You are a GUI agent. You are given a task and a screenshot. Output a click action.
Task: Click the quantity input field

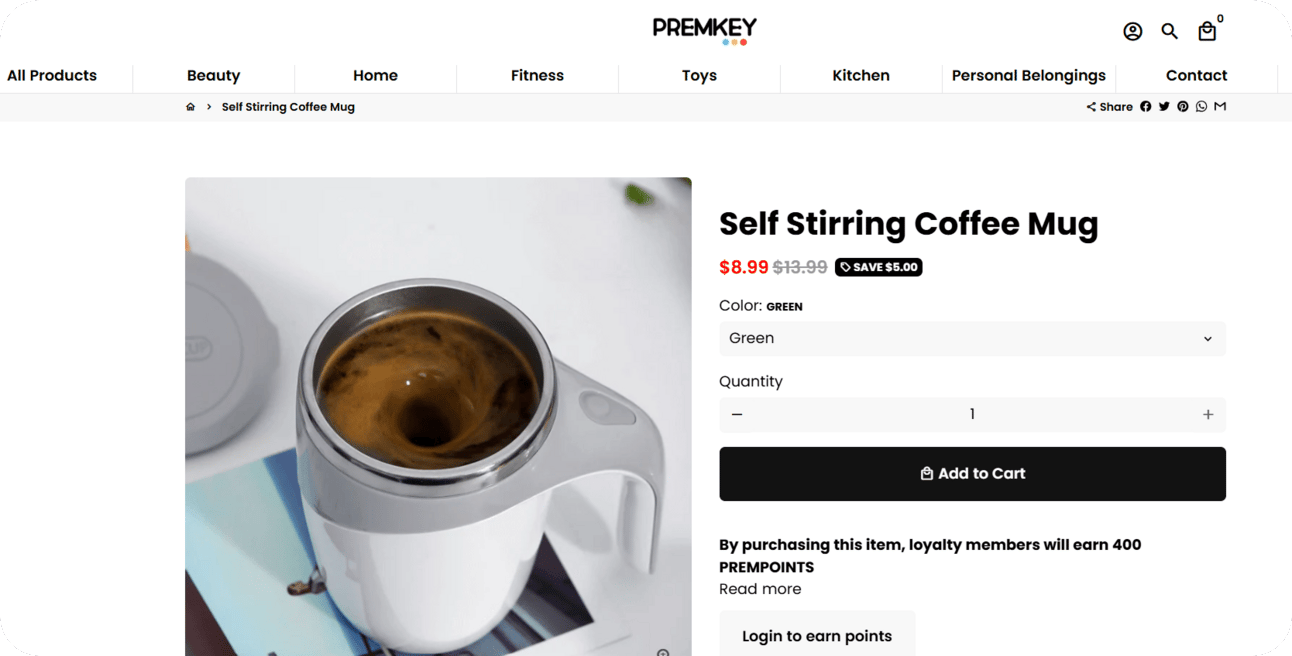(x=972, y=414)
